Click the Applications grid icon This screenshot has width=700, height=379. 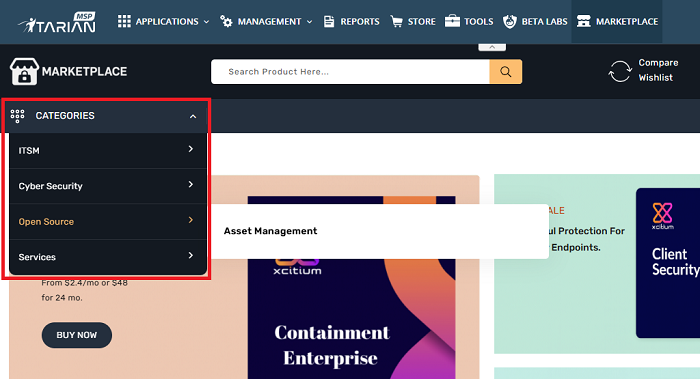[x=124, y=21]
